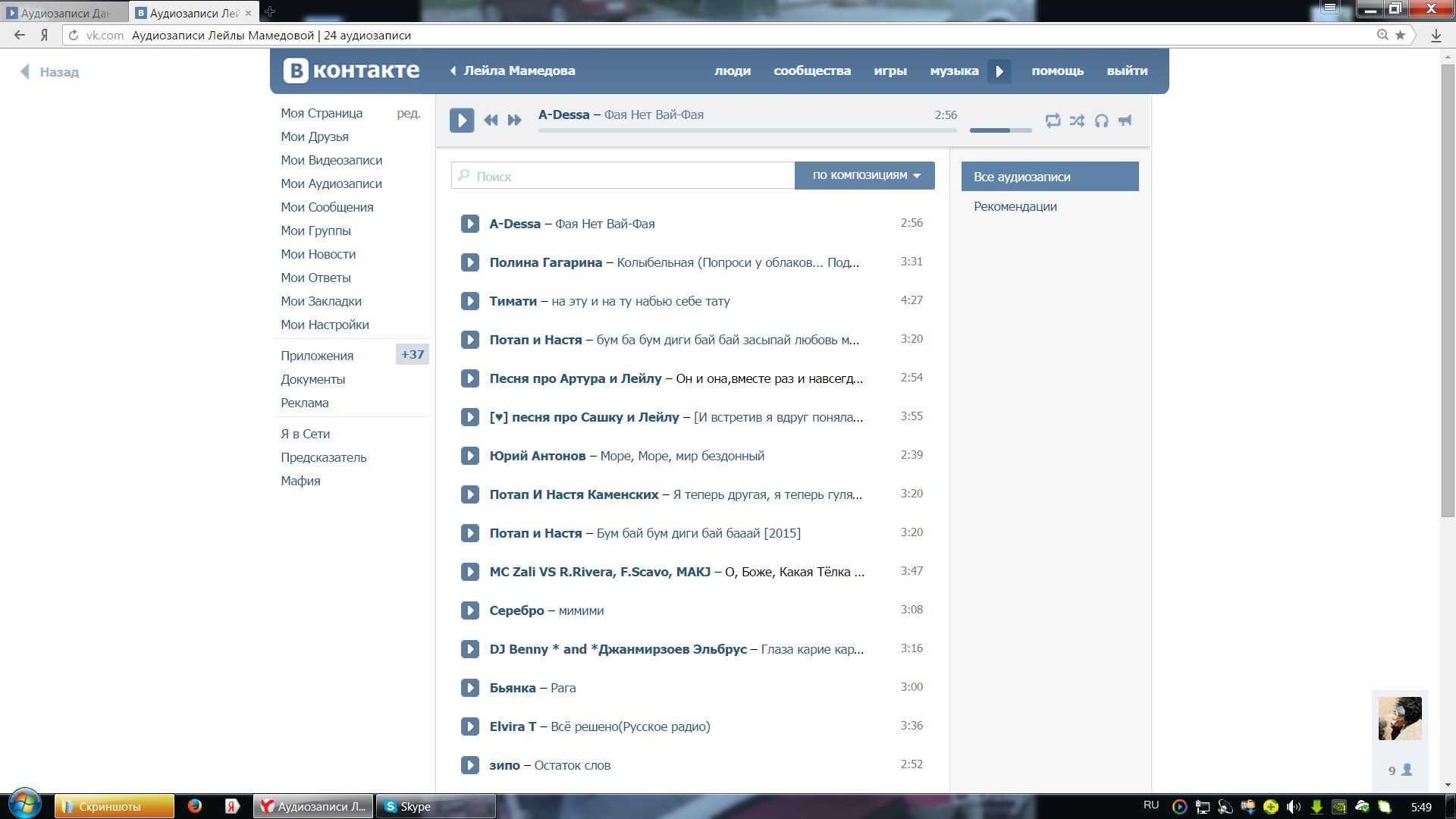Open Мои Сообщения from sidebar

click(327, 207)
